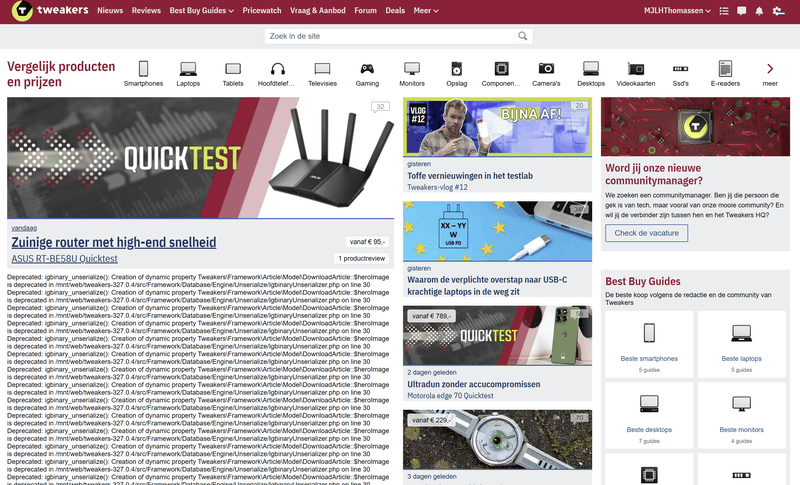Select the Laptops category icon

tap(188, 68)
